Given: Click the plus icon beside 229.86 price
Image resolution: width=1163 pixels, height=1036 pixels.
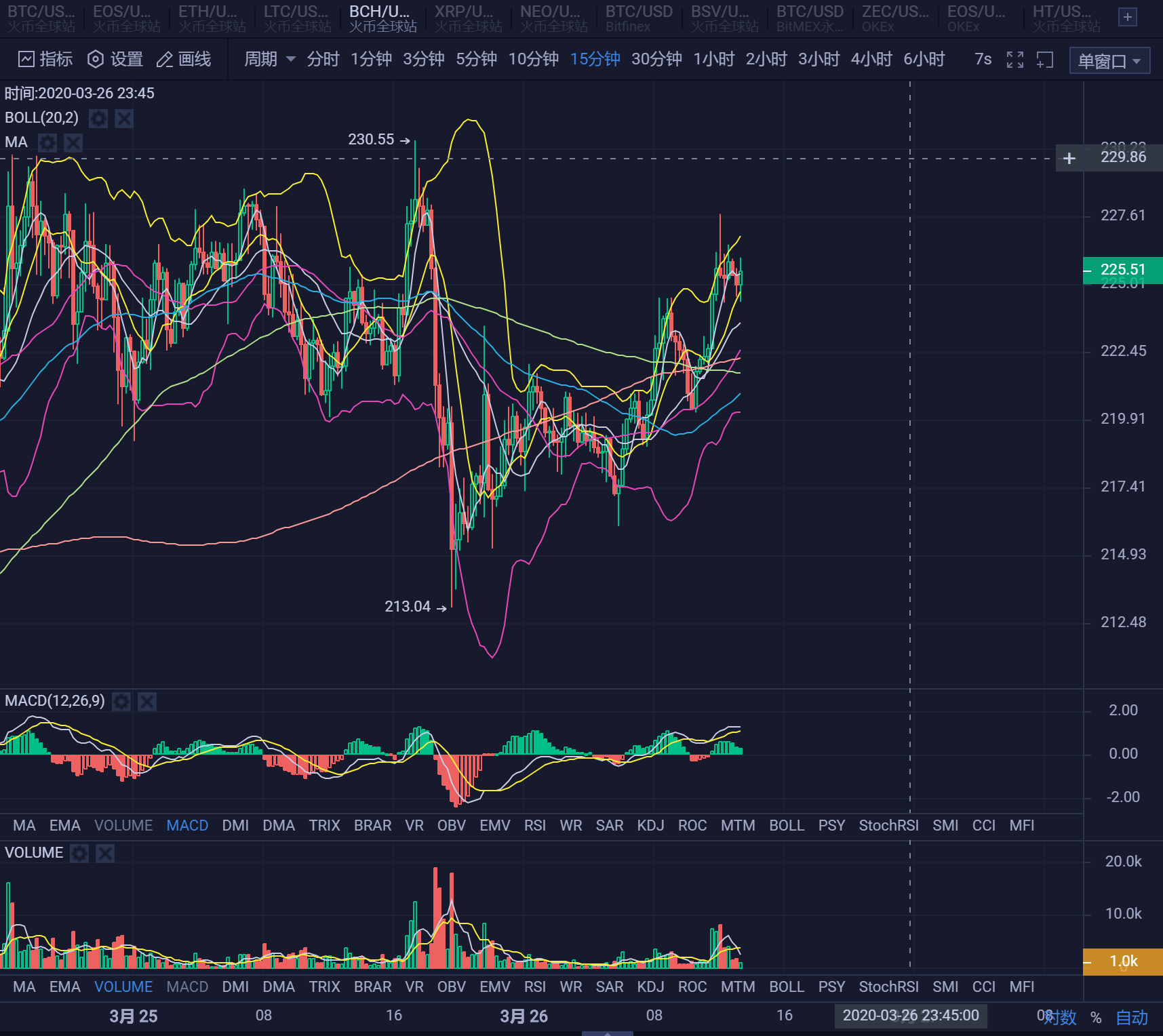Looking at the screenshot, I should [1069, 158].
